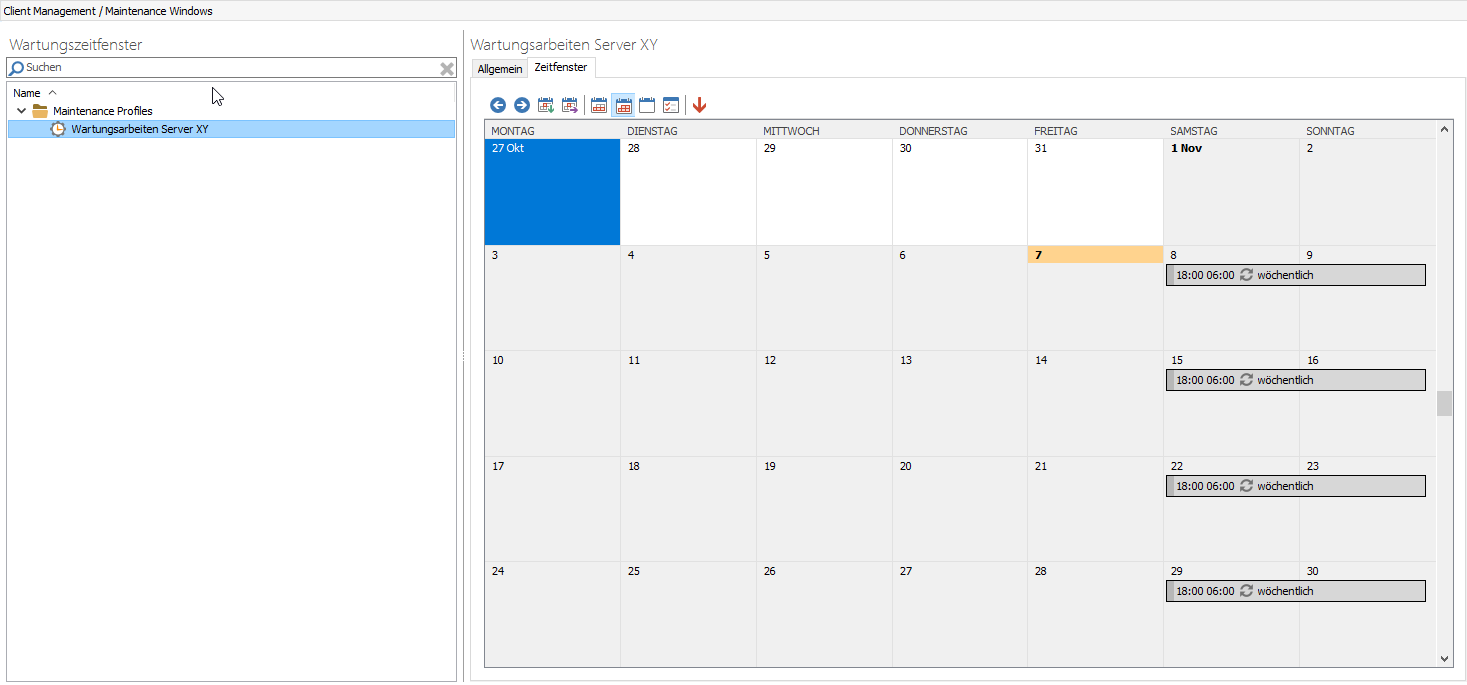Click the blue back arrow in calendar toolbar
Viewport: 1467px width, 685px height.
[x=498, y=105]
